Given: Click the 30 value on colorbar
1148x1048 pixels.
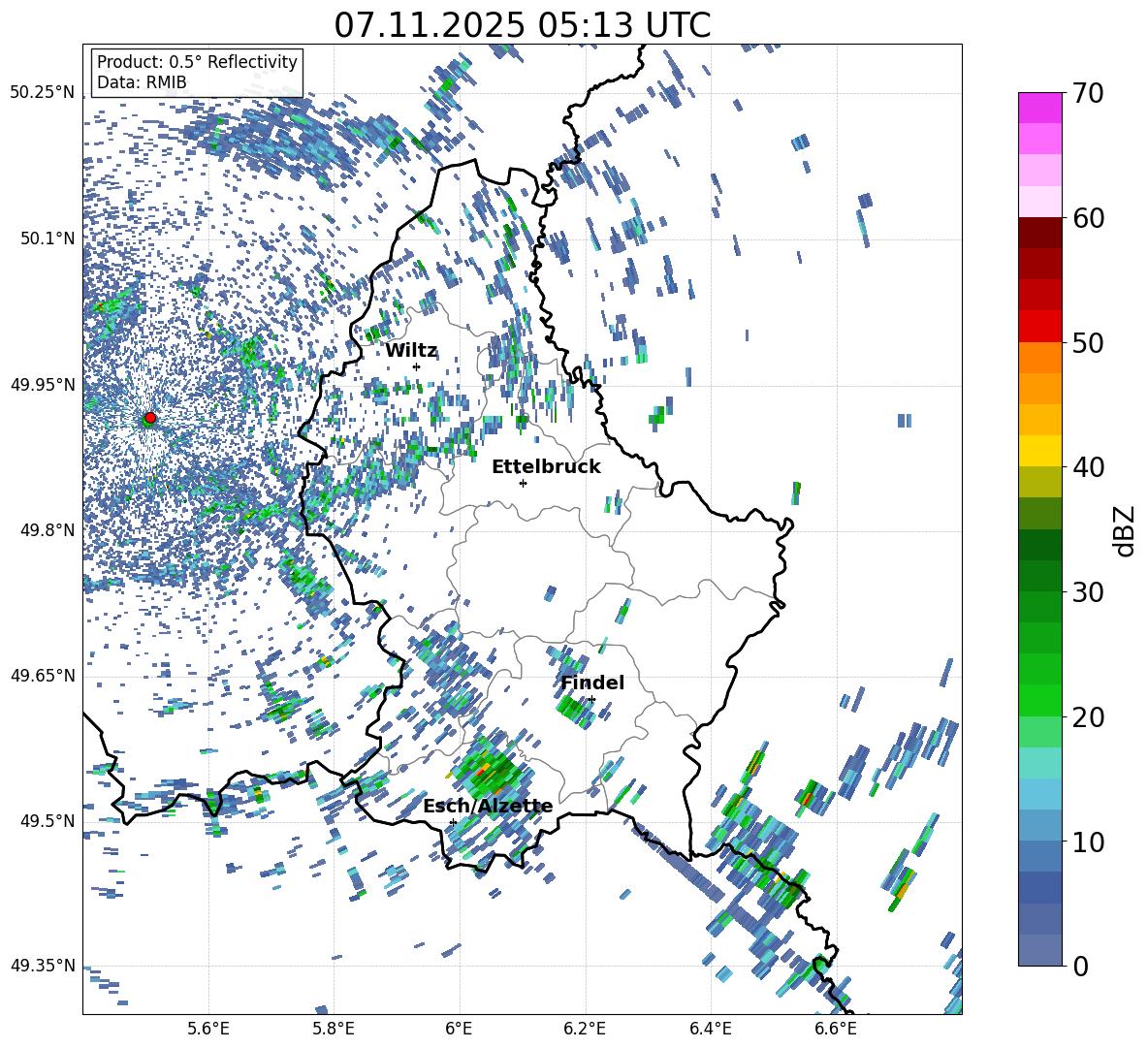Looking at the screenshot, I should [x=1088, y=592].
